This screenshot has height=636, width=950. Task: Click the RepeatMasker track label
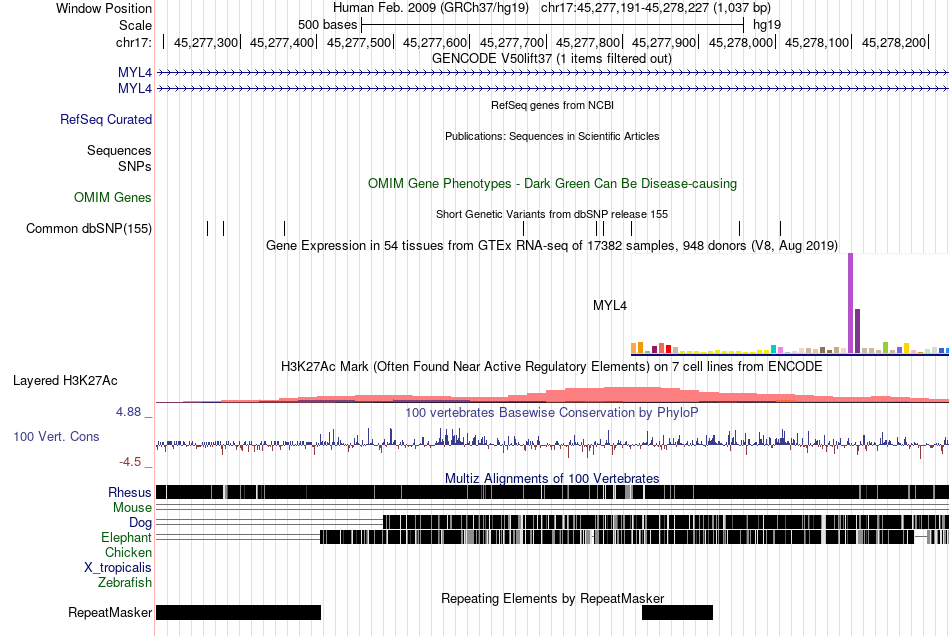pyautogui.click(x=110, y=612)
